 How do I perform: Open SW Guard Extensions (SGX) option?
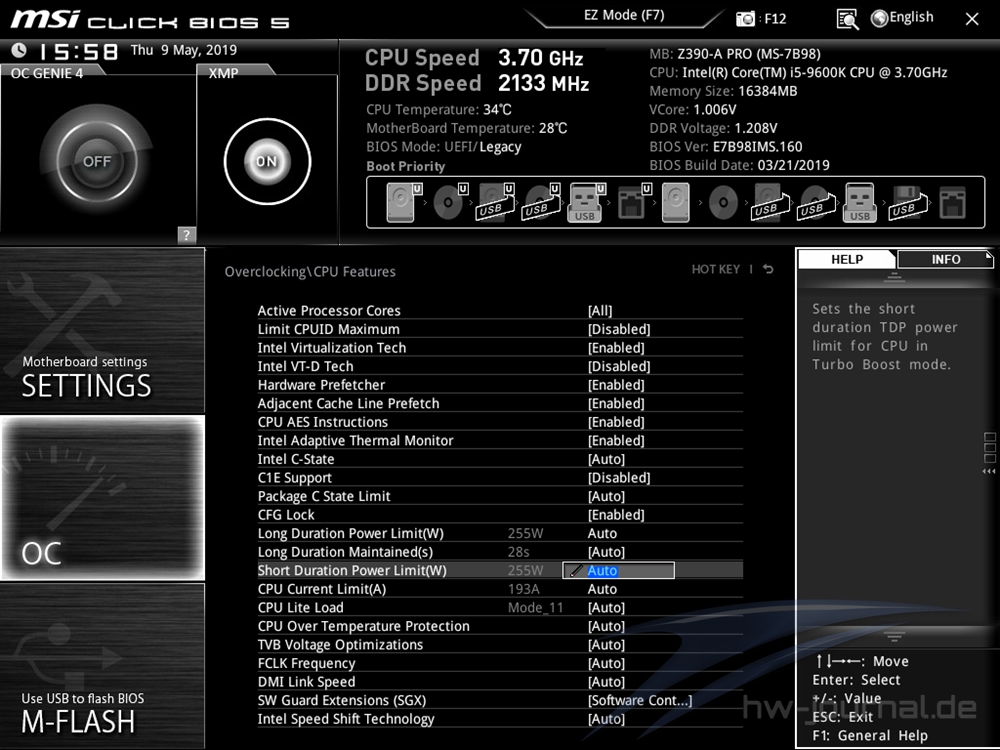(x=500, y=700)
